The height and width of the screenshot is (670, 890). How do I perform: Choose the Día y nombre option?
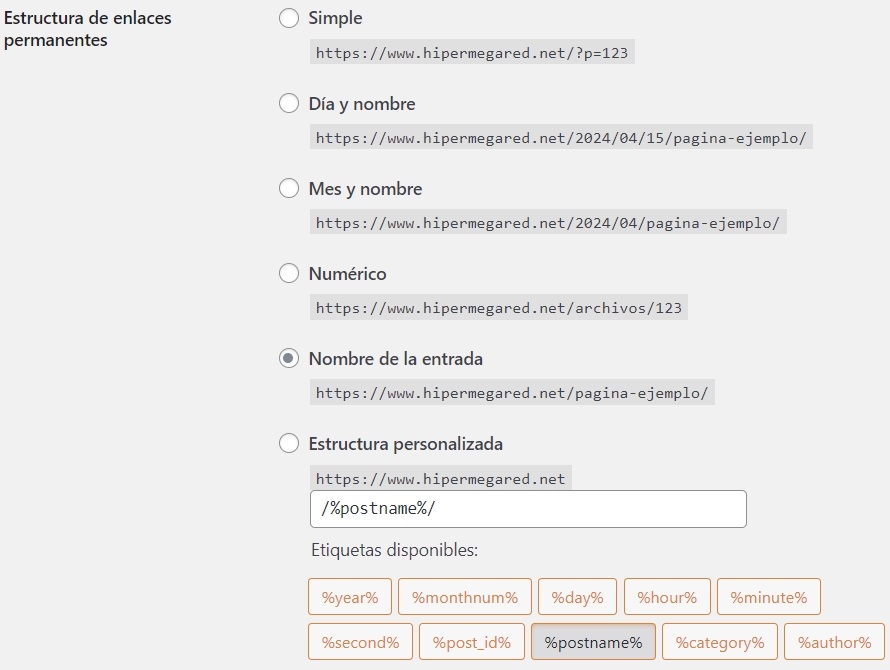coord(289,103)
